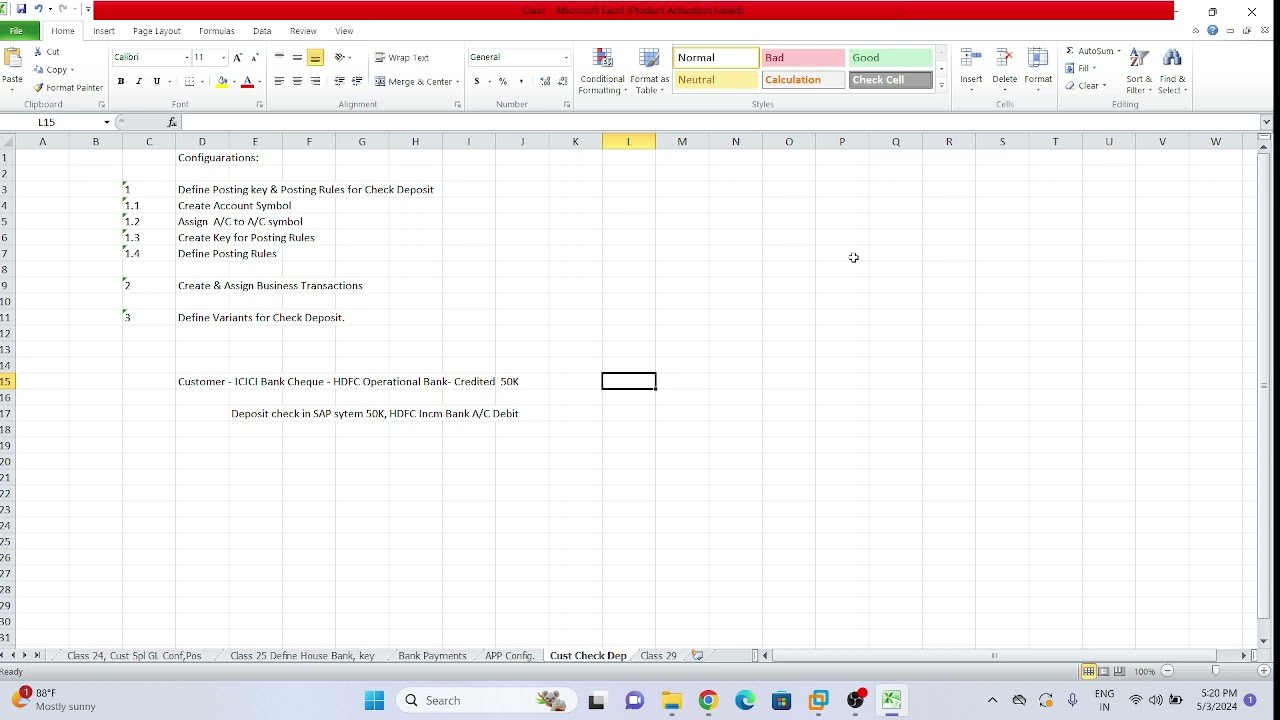Select column L header

pyautogui.click(x=629, y=142)
